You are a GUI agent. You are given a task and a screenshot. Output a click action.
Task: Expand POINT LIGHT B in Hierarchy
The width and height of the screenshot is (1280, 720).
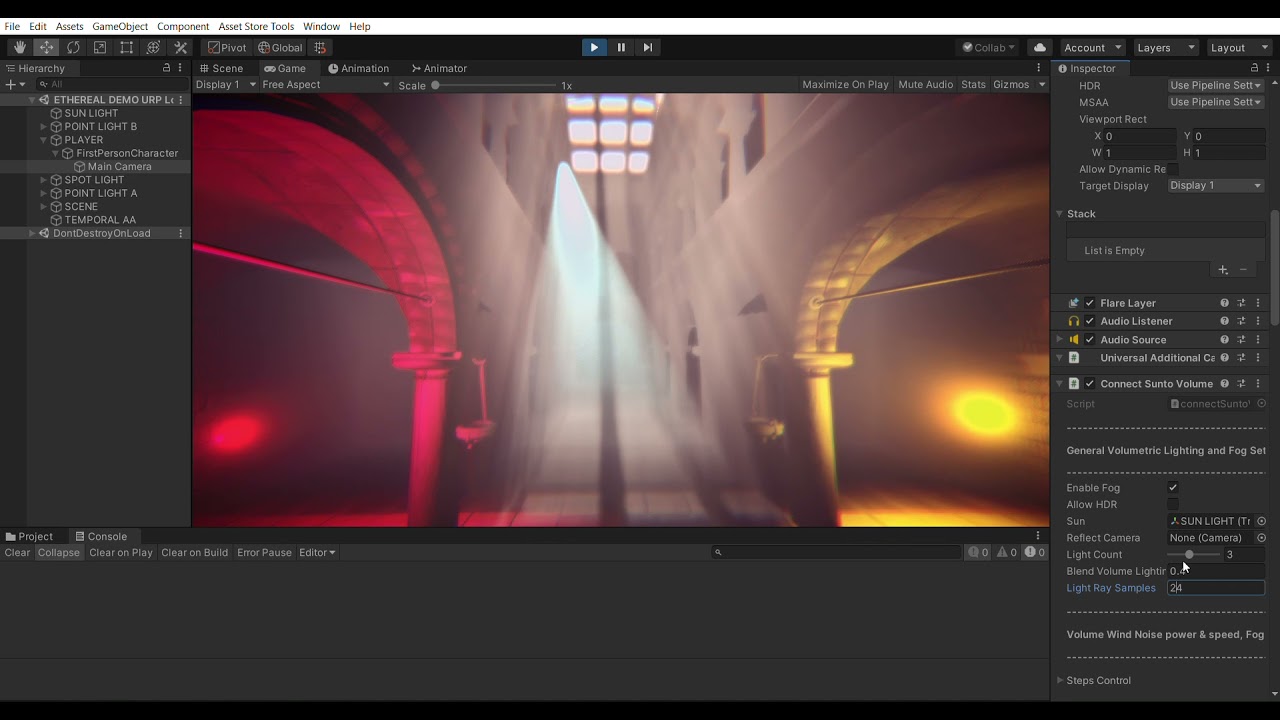43,127
